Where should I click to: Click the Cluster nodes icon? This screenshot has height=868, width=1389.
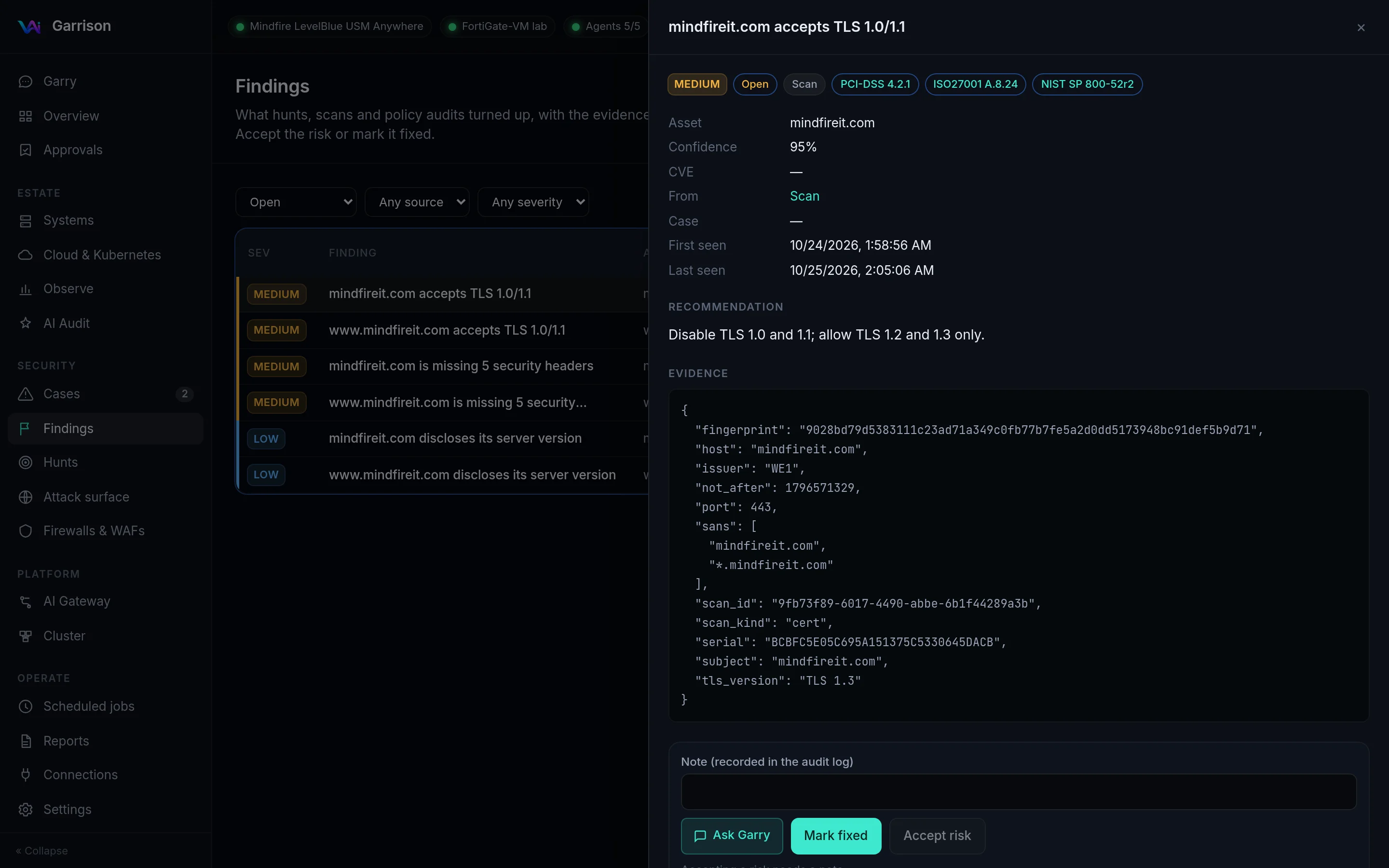pos(25,636)
